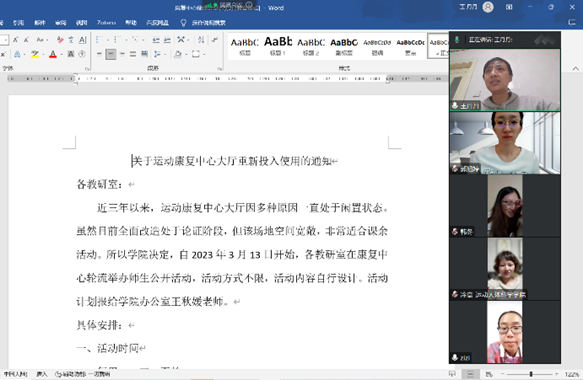Image resolution: width=583 pixels, height=380 pixels.
Task: Click the Sort (A-Z) icon in paragraph group
Action: tap(201, 39)
